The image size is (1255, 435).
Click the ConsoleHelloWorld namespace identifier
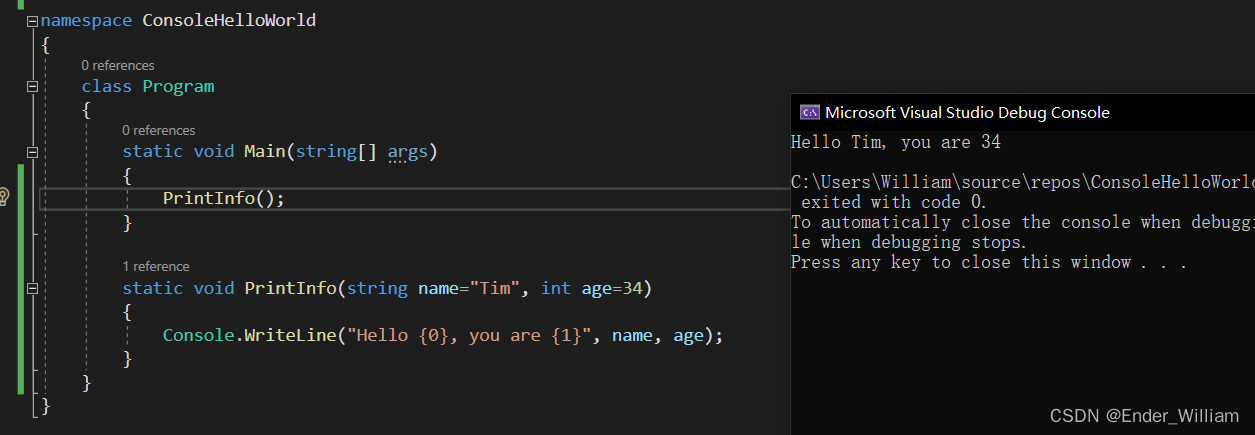[x=229, y=21]
